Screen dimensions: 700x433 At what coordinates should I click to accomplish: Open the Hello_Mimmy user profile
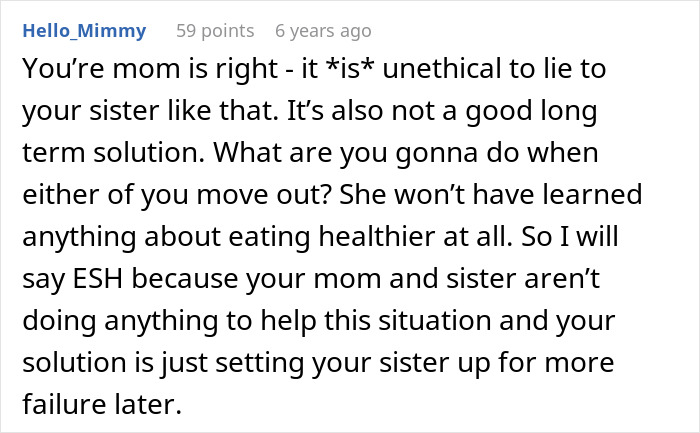82,31
